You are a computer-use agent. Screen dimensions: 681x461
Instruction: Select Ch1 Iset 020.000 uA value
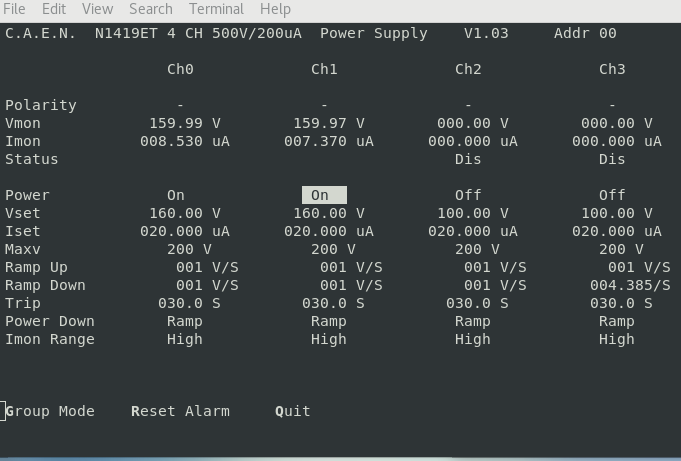[x=329, y=231]
